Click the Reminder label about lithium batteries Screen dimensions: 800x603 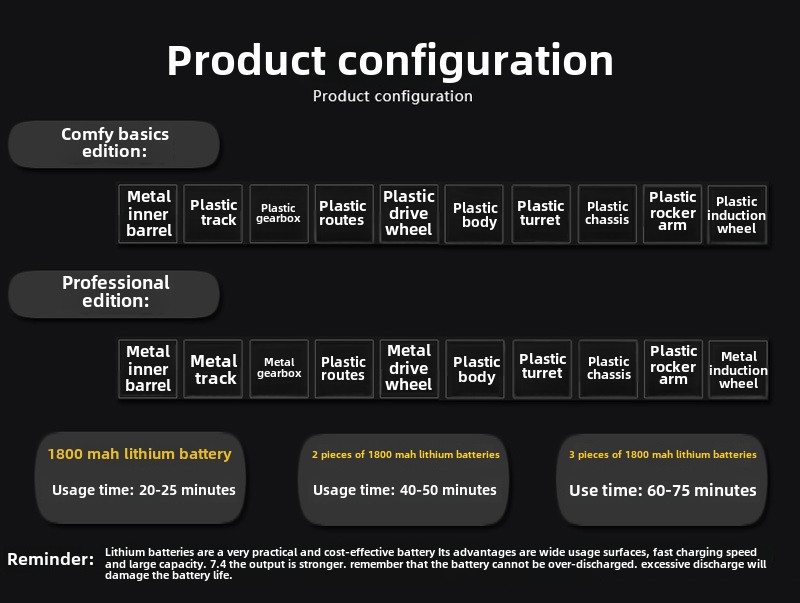pyautogui.click(x=51, y=559)
